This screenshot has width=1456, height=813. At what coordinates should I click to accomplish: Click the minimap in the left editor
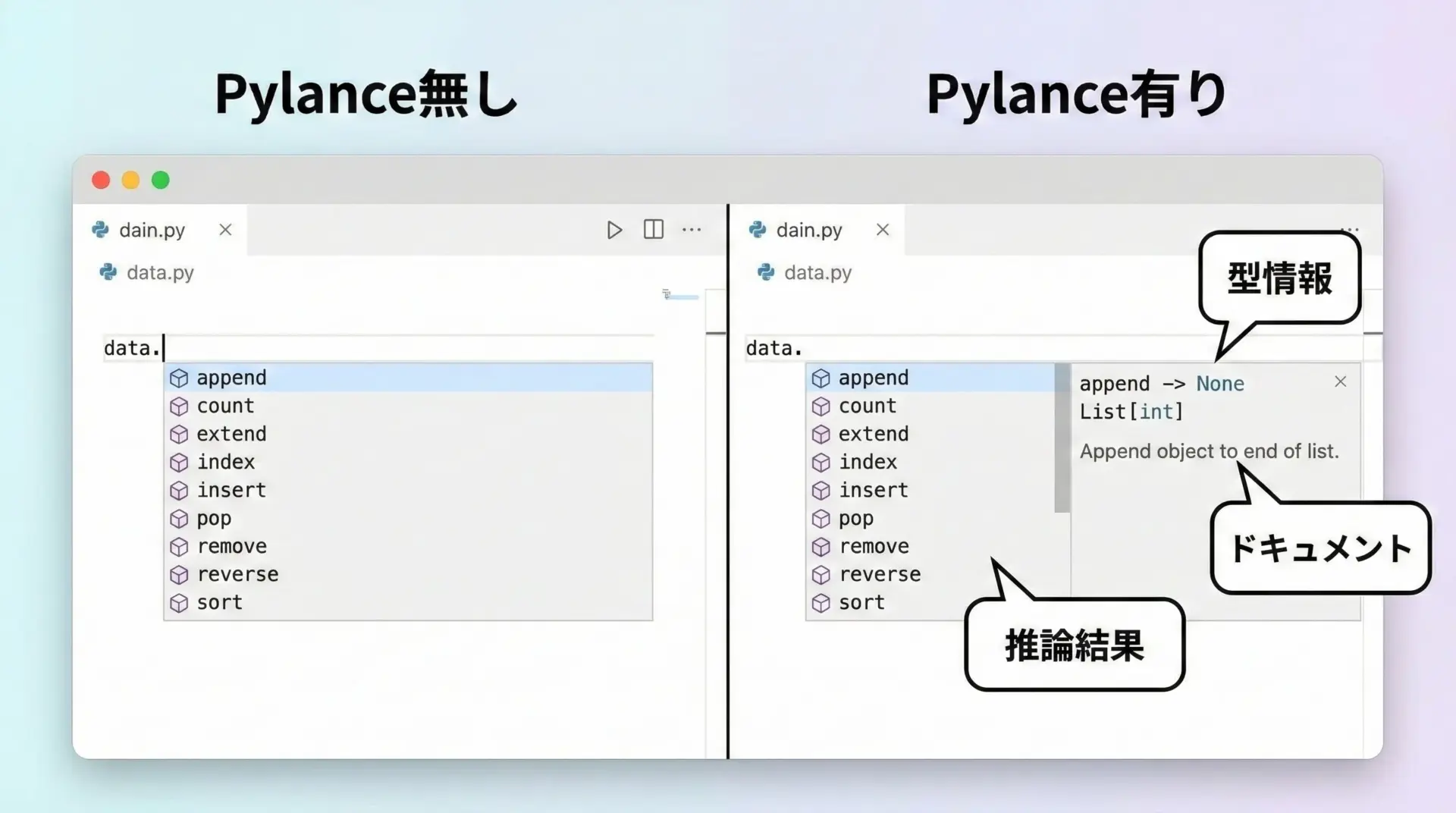[680, 297]
